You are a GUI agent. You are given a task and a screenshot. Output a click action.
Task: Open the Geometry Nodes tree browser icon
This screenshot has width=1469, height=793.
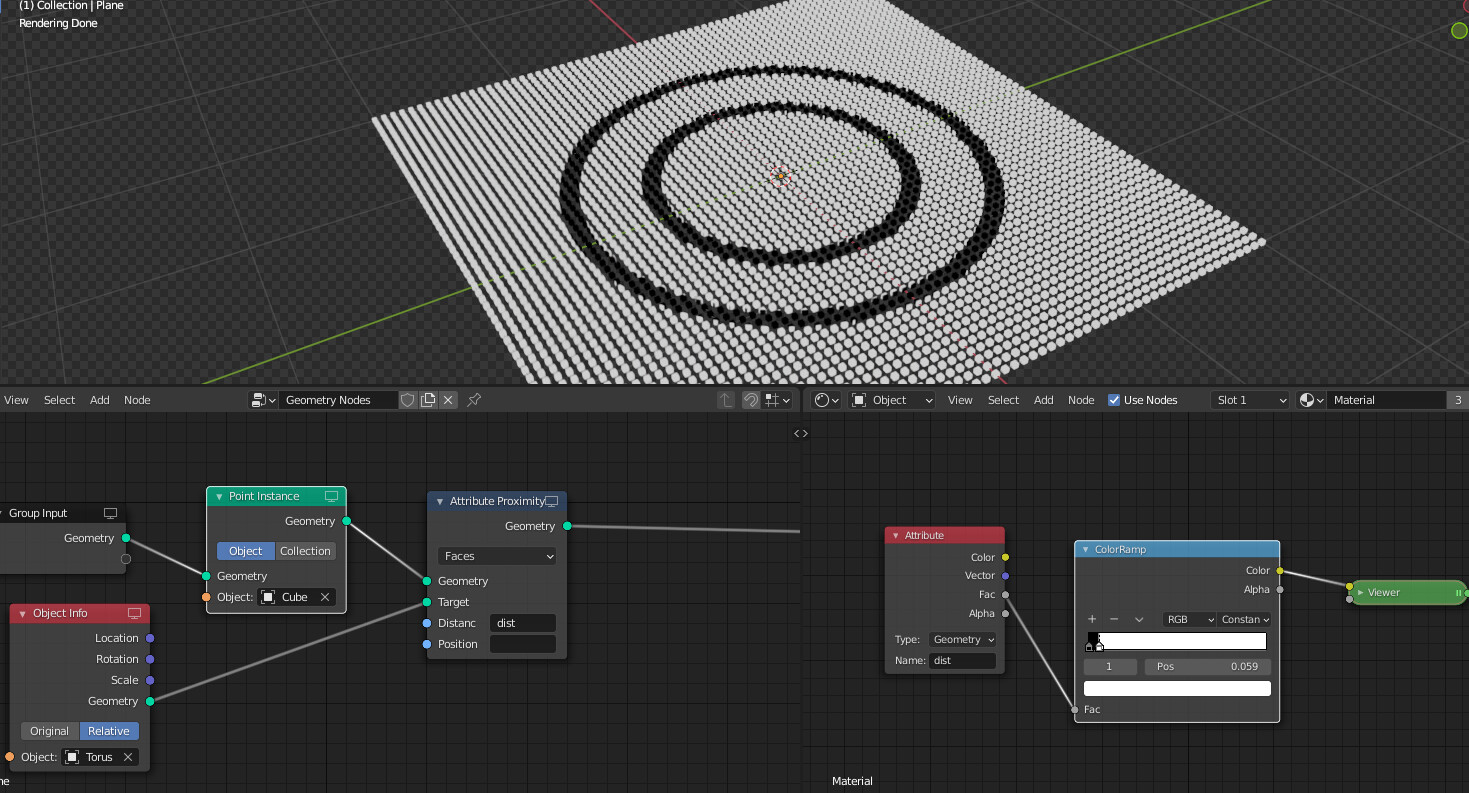258,399
